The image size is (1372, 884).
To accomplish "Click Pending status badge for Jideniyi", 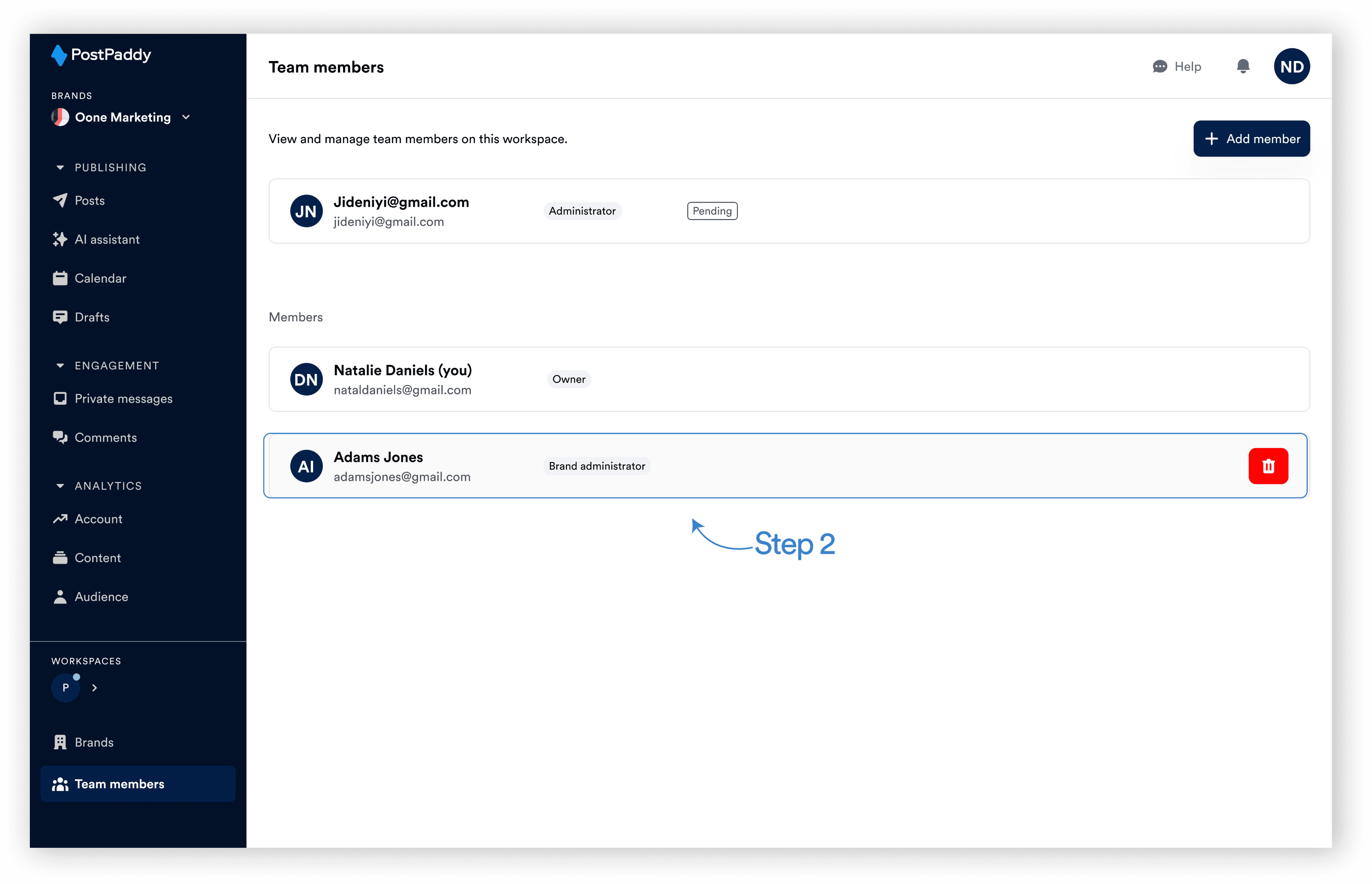I will pyautogui.click(x=711, y=211).
